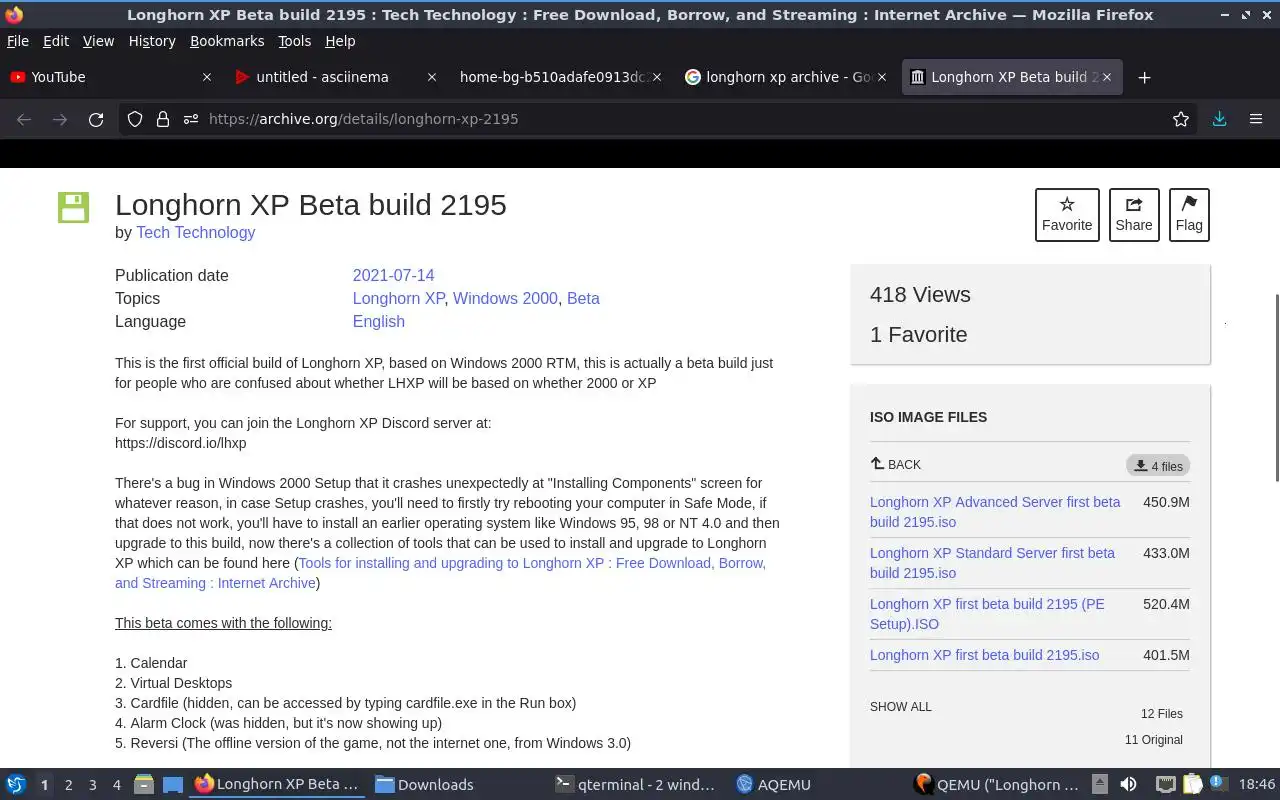Switch to the Downloads window in taskbar
This screenshot has width=1280, height=800.
click(x=459, y=785)
